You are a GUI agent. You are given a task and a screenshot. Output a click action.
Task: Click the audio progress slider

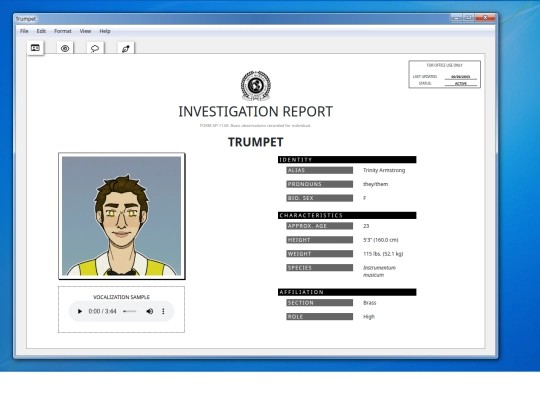click(x=129, y=311)
